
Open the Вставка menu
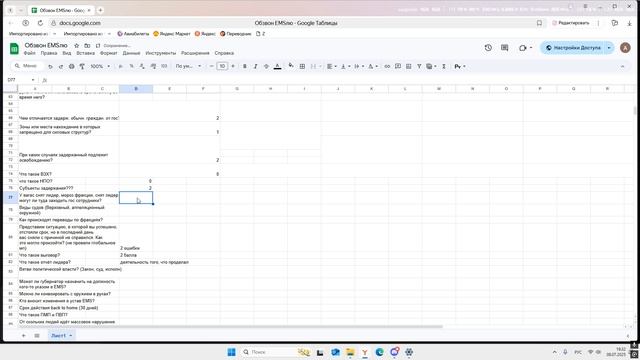[x=85, y=53]
